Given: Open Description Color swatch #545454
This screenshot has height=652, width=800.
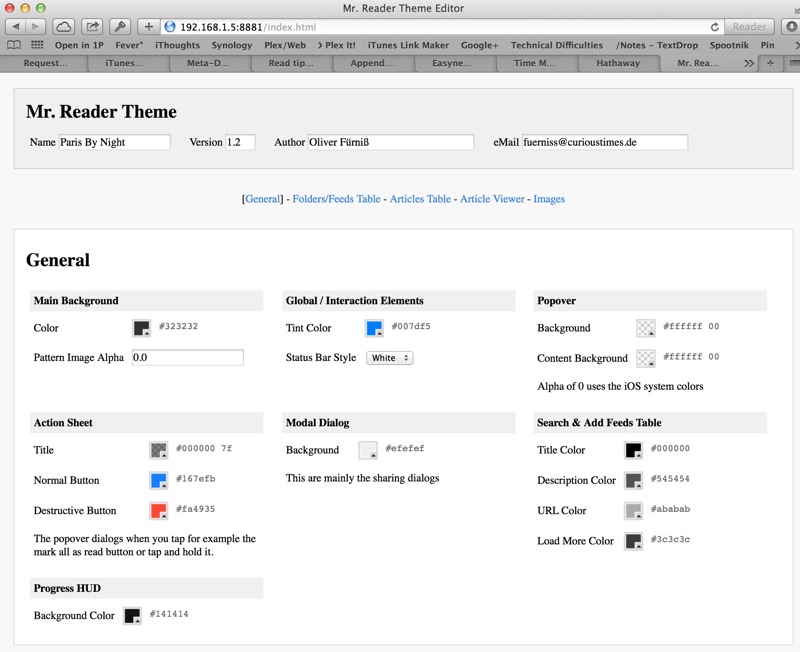Looking at the screenshot, I should [634, 480].
